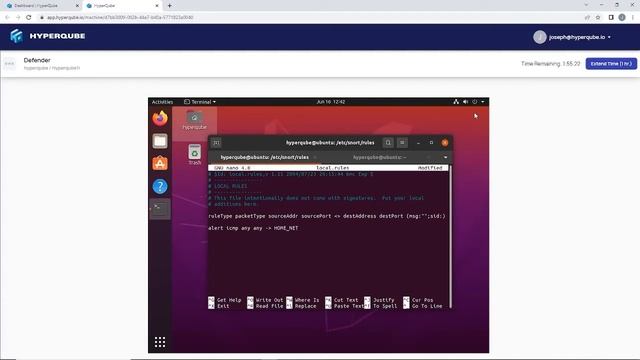Click nano Cut Text shortcut
The image size is (640, 360).
[342, 300]
